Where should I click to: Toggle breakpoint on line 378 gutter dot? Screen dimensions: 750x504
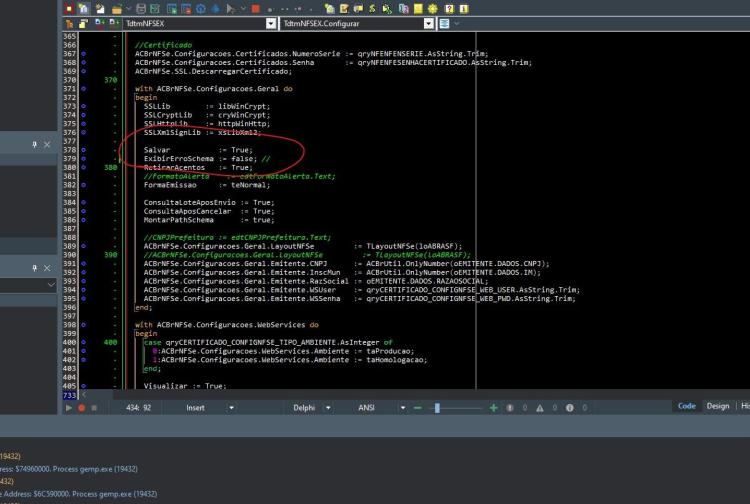[x=83, y=150]
